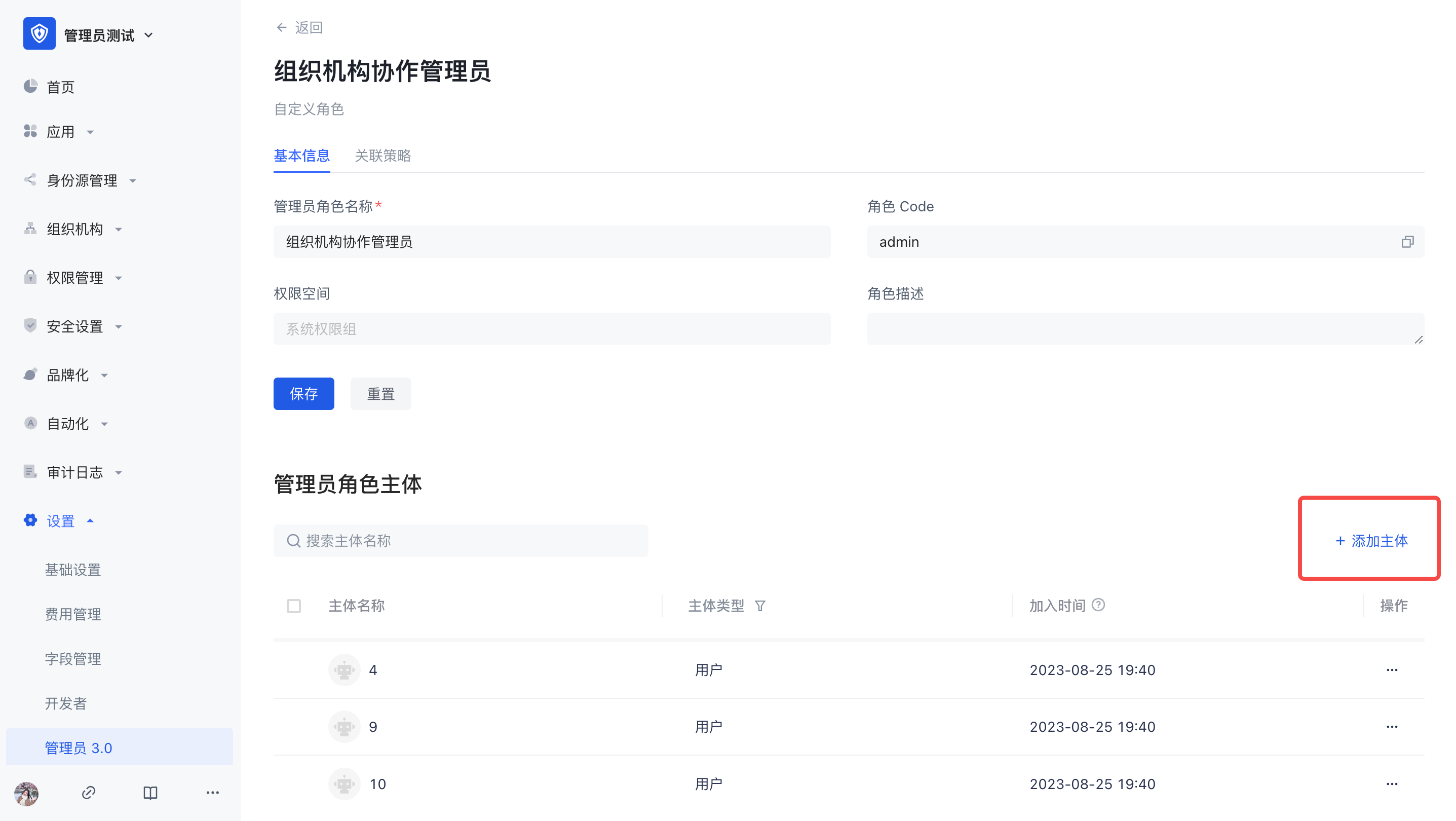
Task: Open 基础设置 in settings submenu
Action: coord(73,570)
